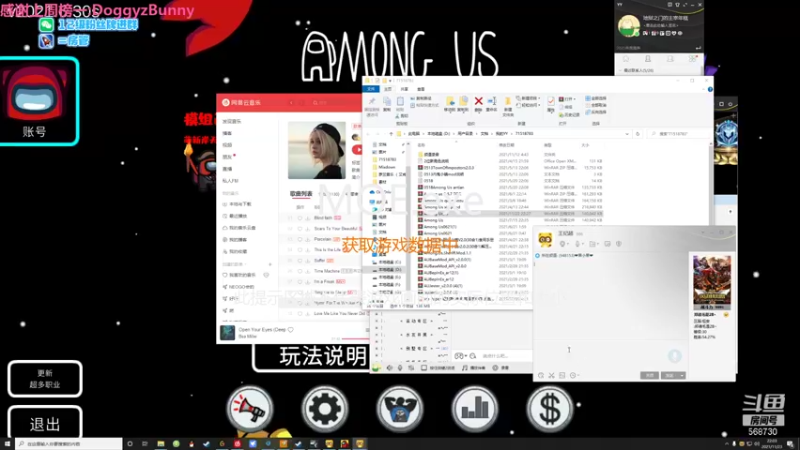Image resolution: width=800 pixels, height=450 pixels.
Task: Click the Windows Start button
Action: (7, 444)
